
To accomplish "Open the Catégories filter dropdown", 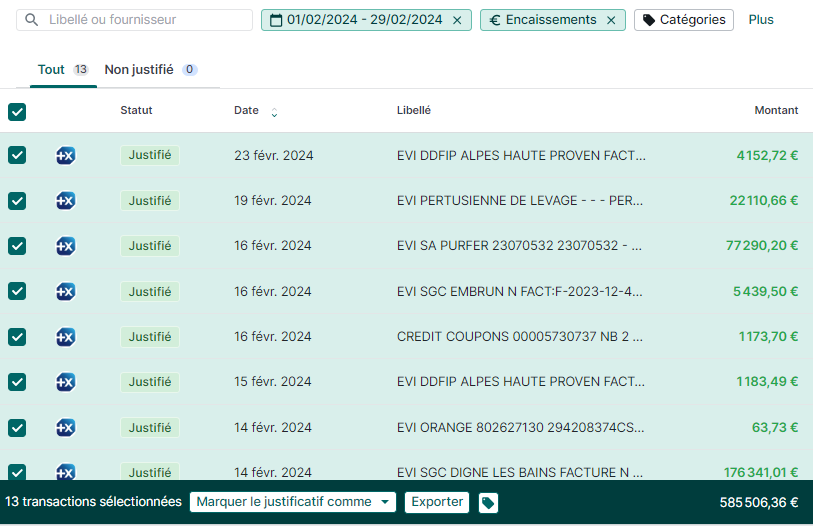I will tap(683, 20).
